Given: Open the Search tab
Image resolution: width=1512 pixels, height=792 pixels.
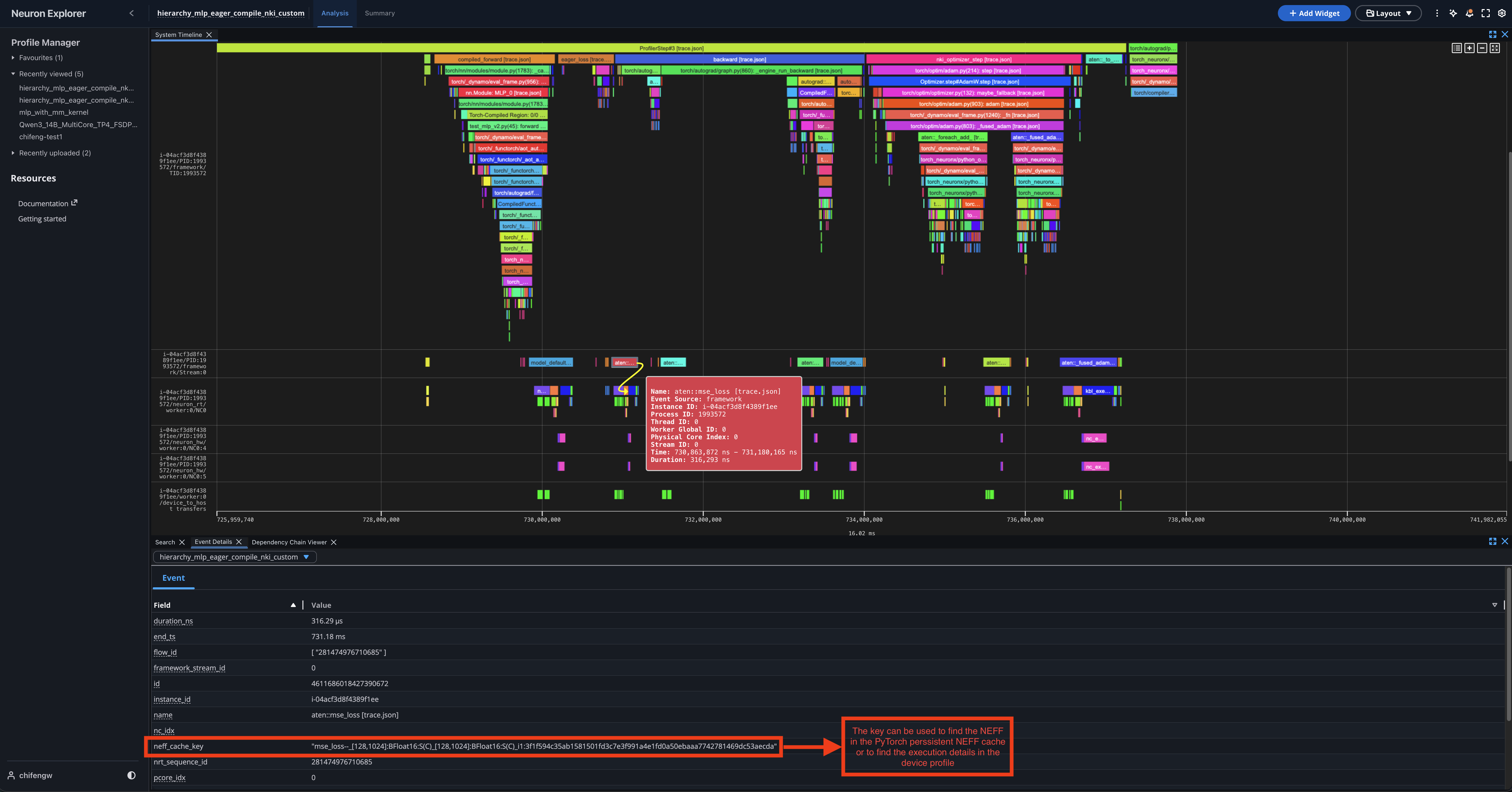Looking at the screenshot, I should (x=165, y=542).
